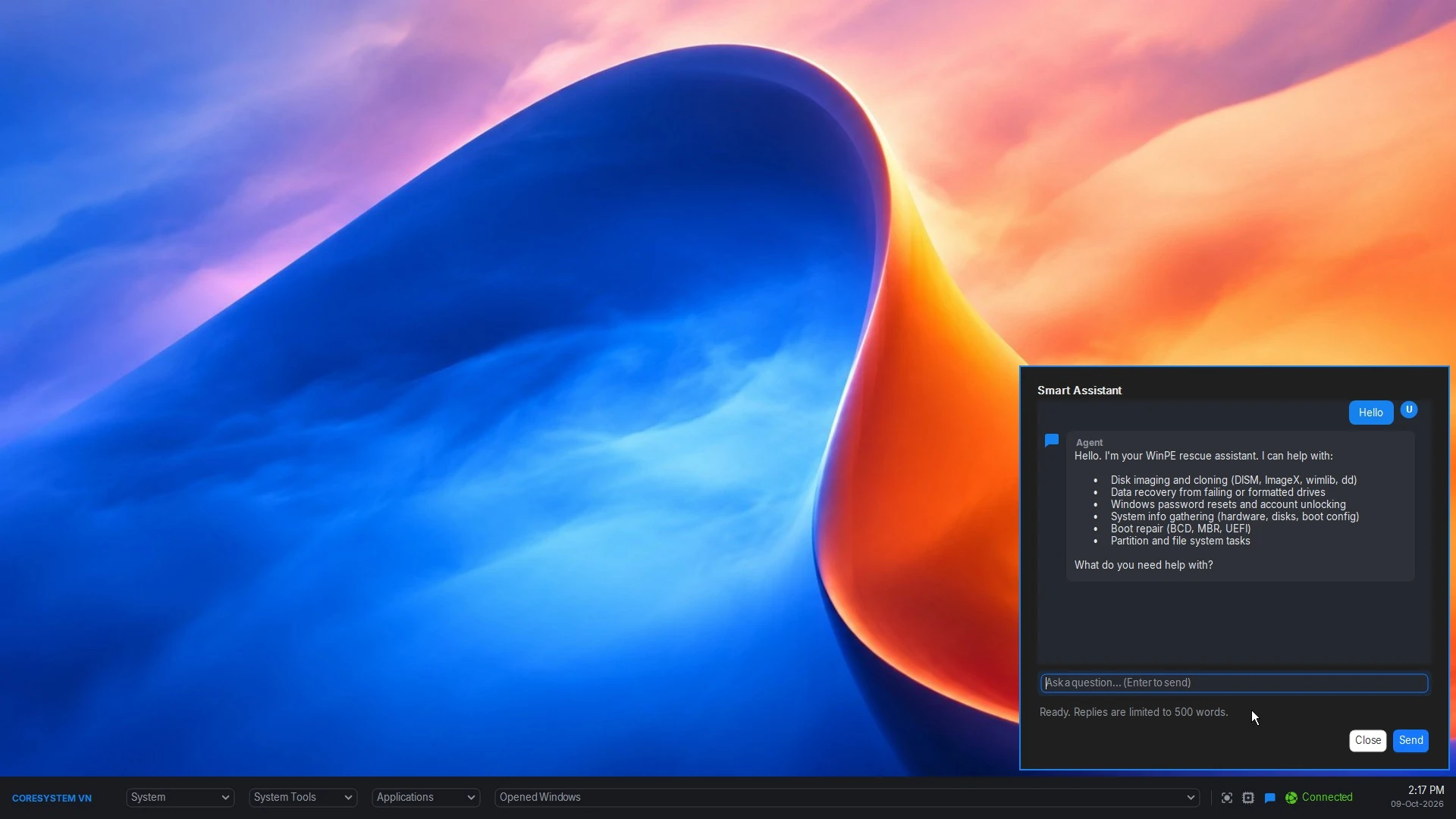1456x819 pixels.
Task: Click the user avatar U in chat
Action: (1409, 410)
